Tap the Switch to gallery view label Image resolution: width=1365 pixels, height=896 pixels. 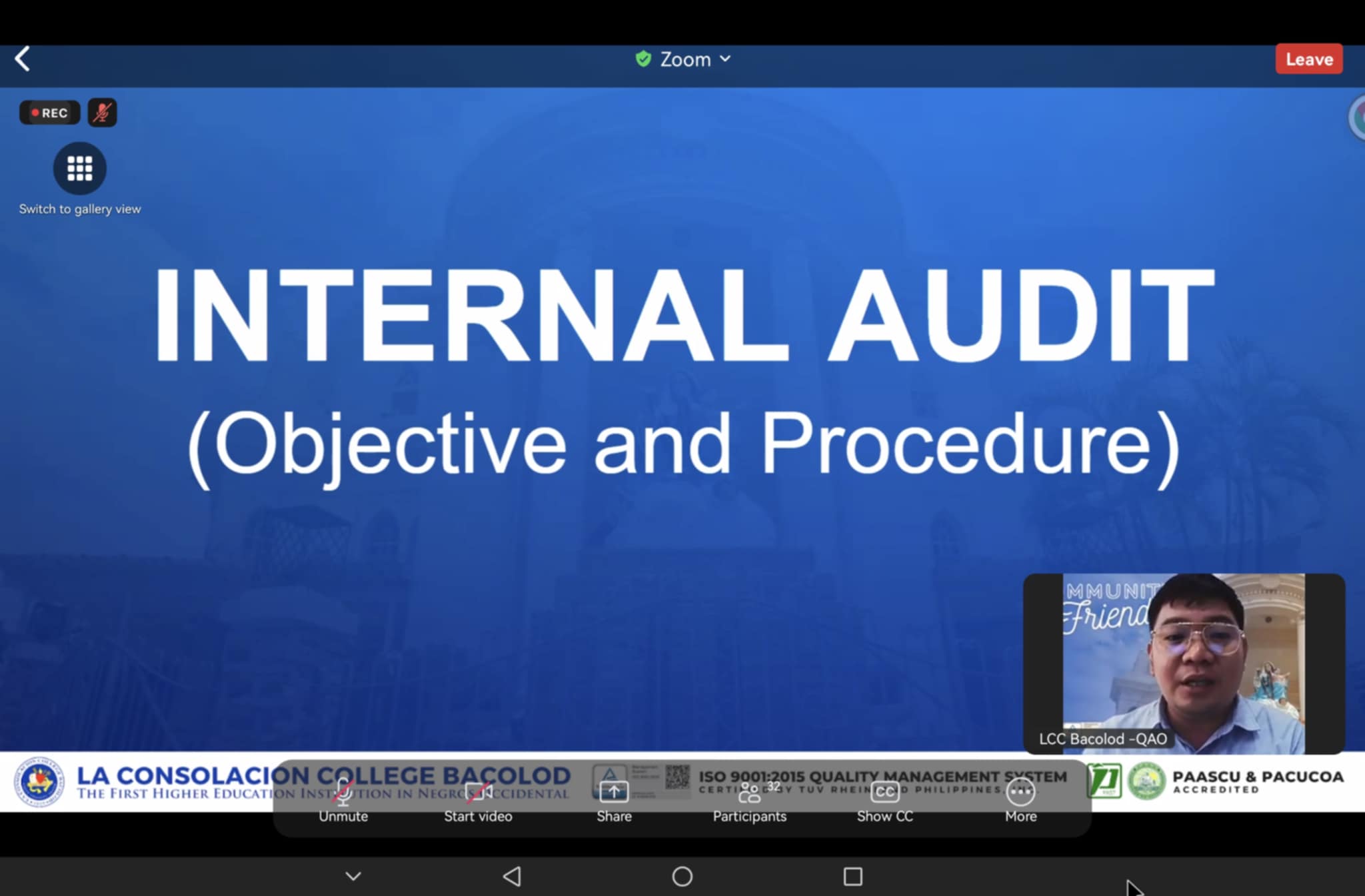click(79, 209)
